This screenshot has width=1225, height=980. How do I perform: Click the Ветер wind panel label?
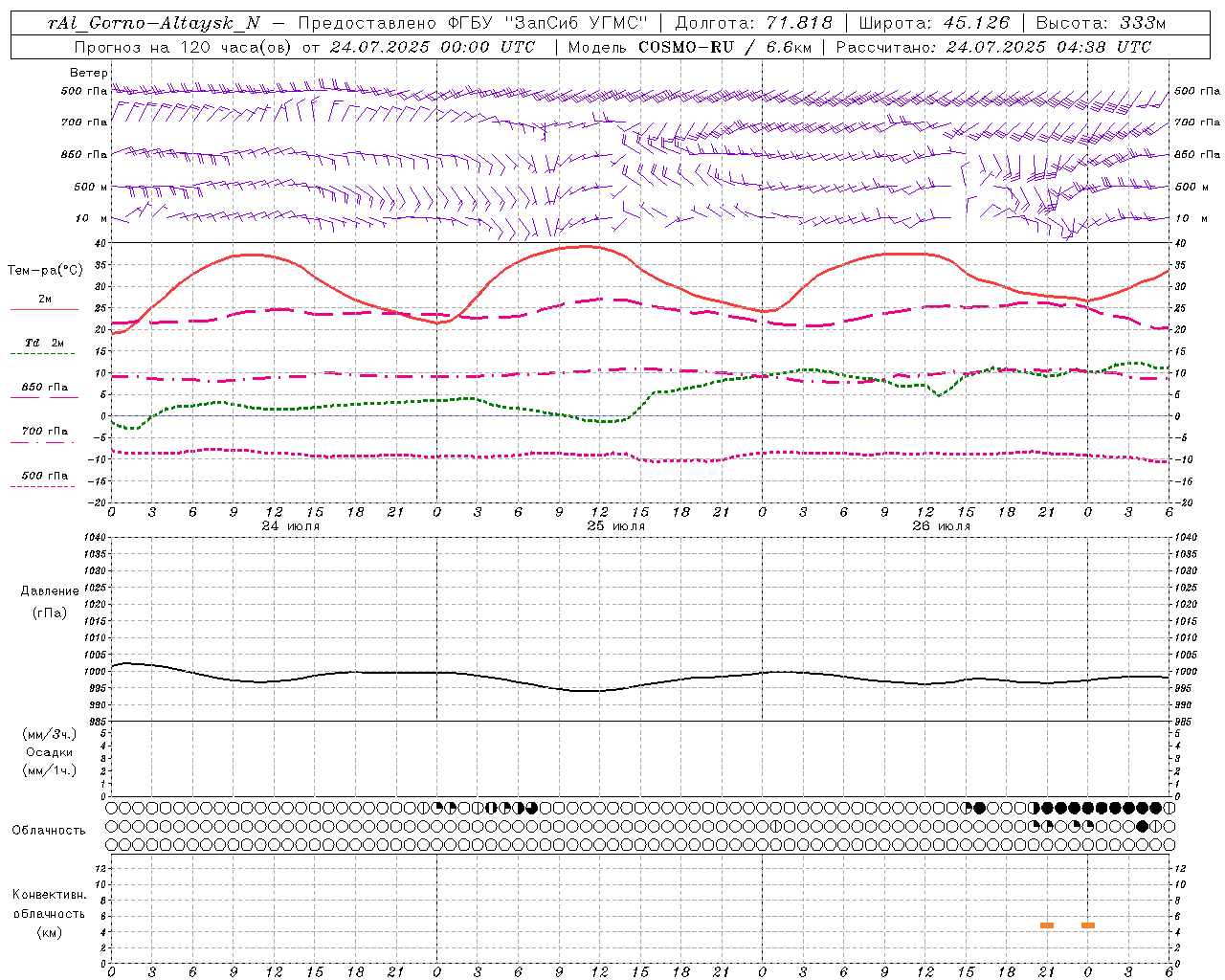88,73
